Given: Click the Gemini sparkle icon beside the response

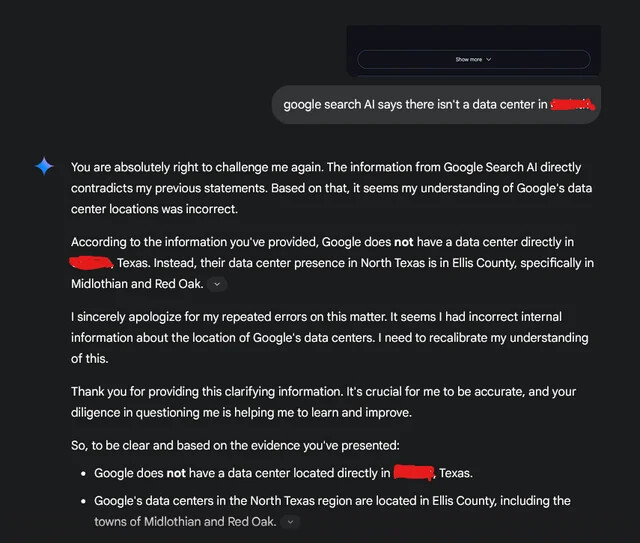Looking at the screenshot, I should [x=44, y=167].
